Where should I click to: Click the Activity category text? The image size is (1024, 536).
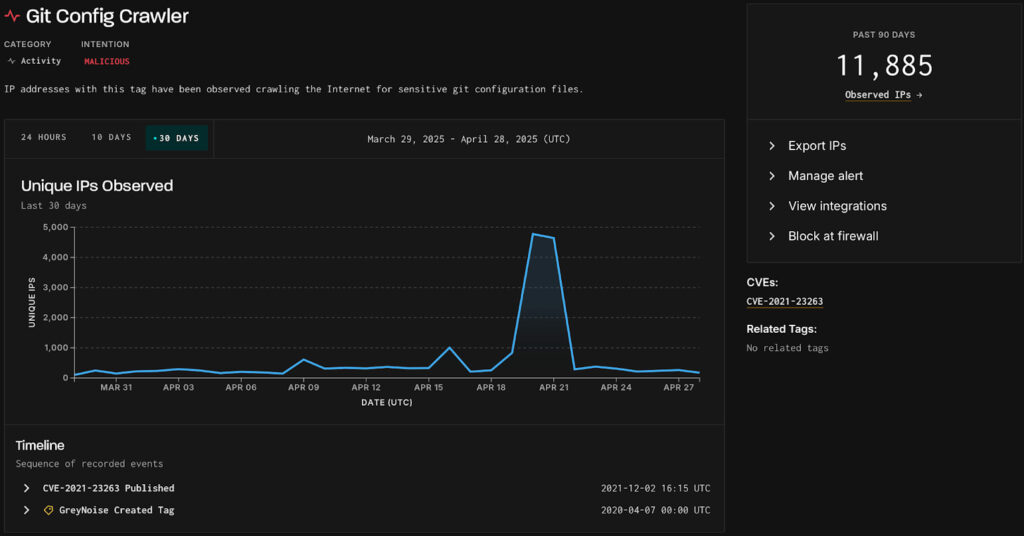tap(41, 61)
